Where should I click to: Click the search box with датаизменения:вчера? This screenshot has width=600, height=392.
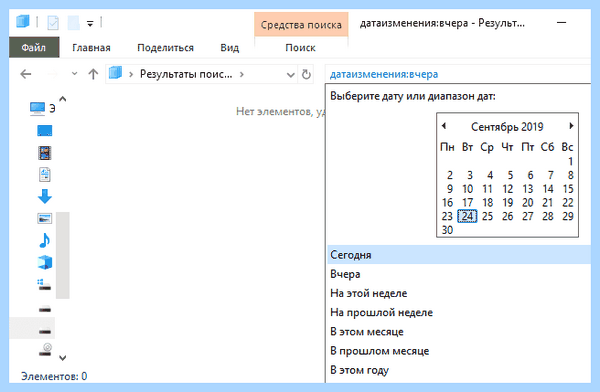(x=457, y=74)
